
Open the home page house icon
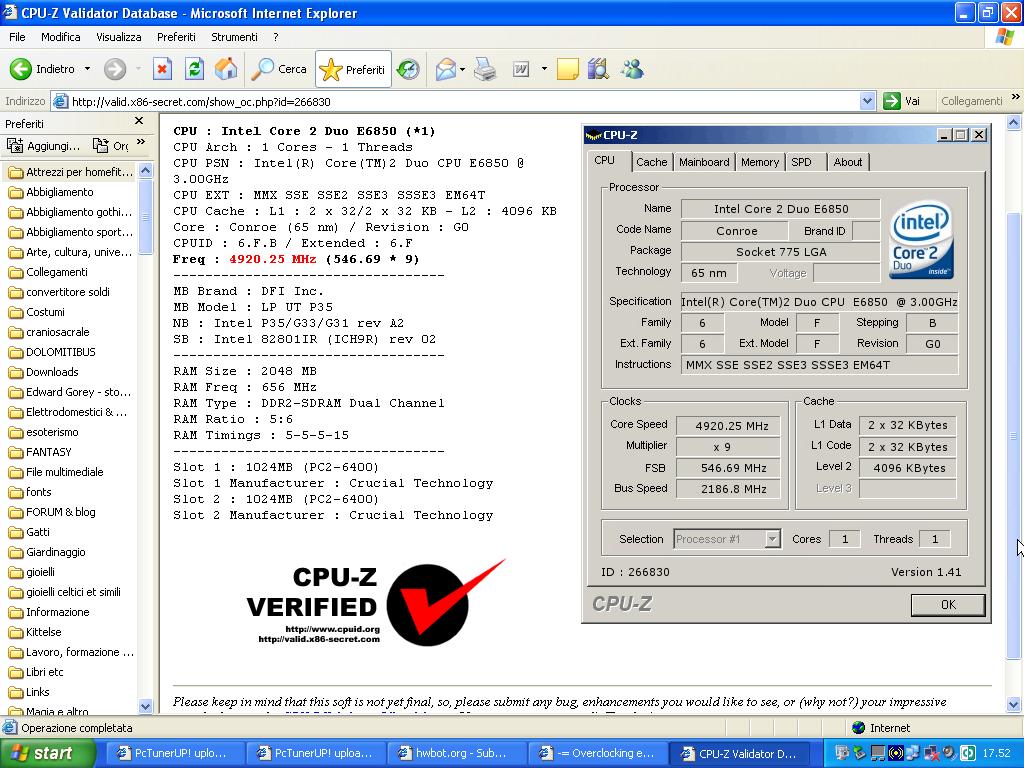click(226, 69)
